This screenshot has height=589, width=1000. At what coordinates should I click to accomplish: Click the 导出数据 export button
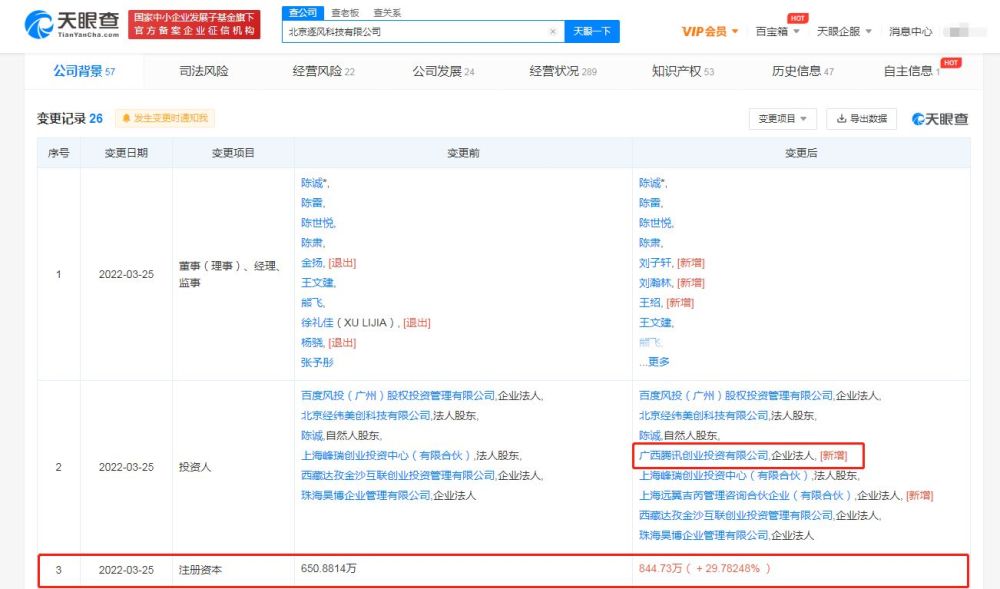862,119
